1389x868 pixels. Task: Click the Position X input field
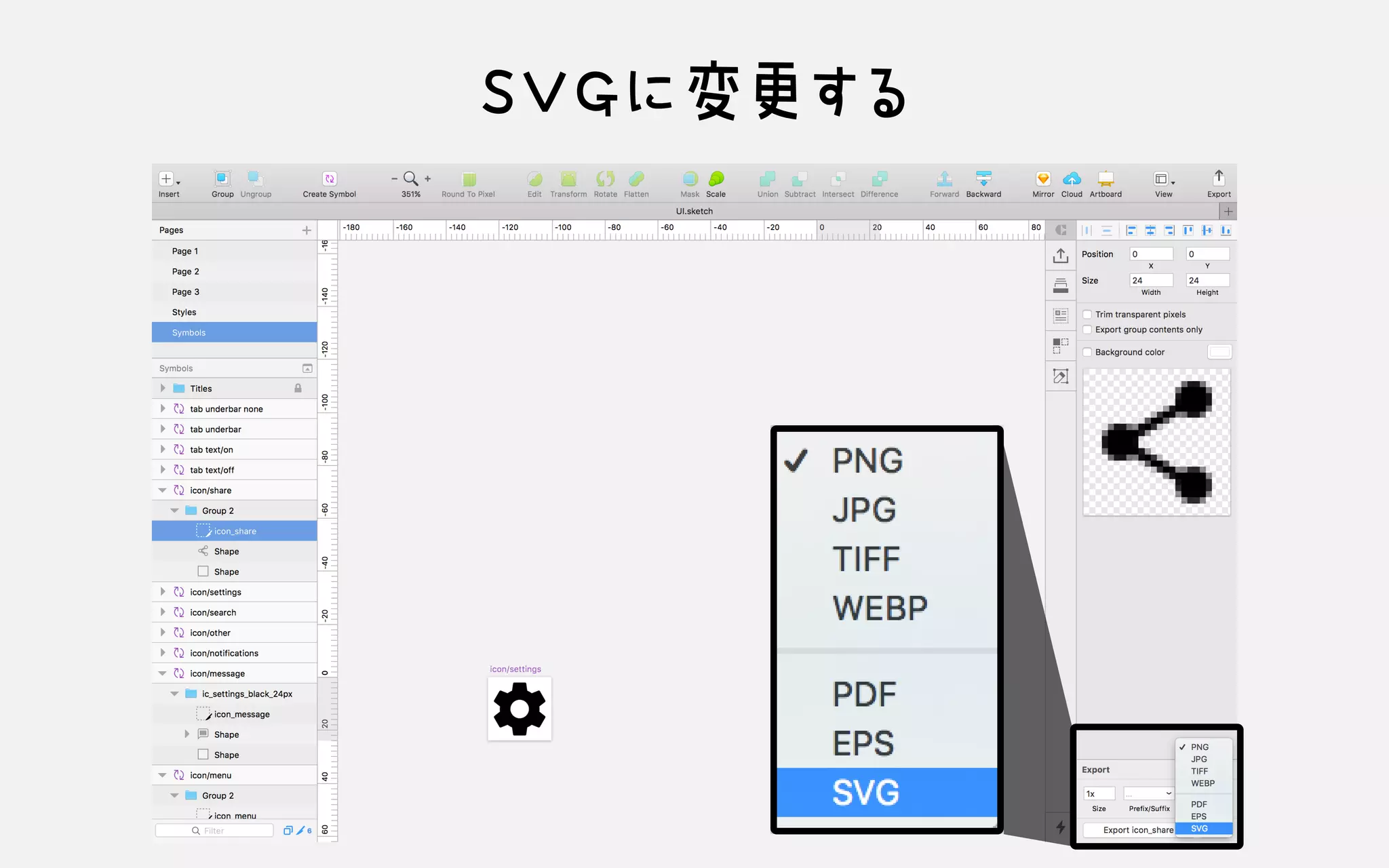point(1151,254)
